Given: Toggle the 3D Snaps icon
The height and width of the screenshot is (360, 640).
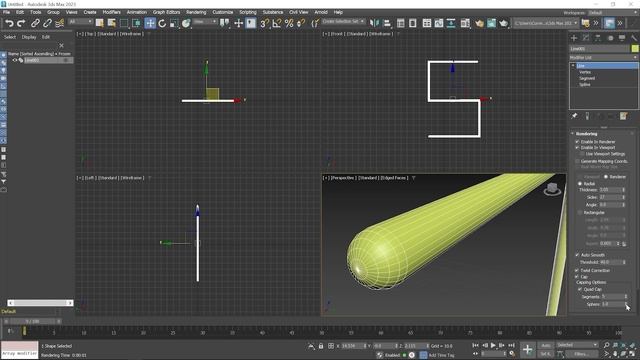Looking at the screenshot, I should (264, 23).
